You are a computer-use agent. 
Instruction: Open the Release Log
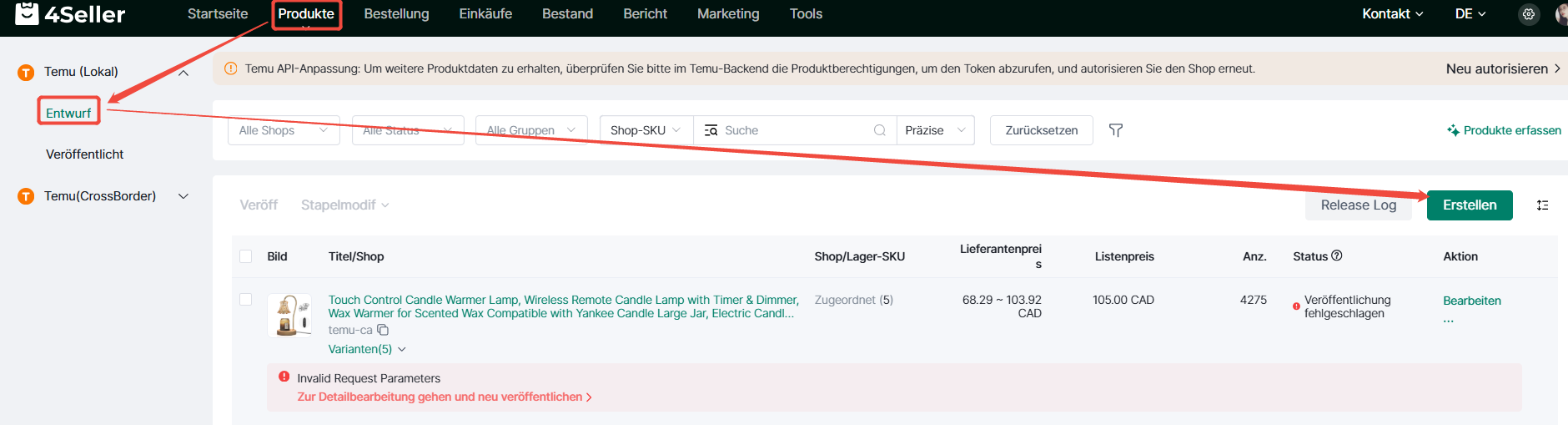coord(1358,205)
